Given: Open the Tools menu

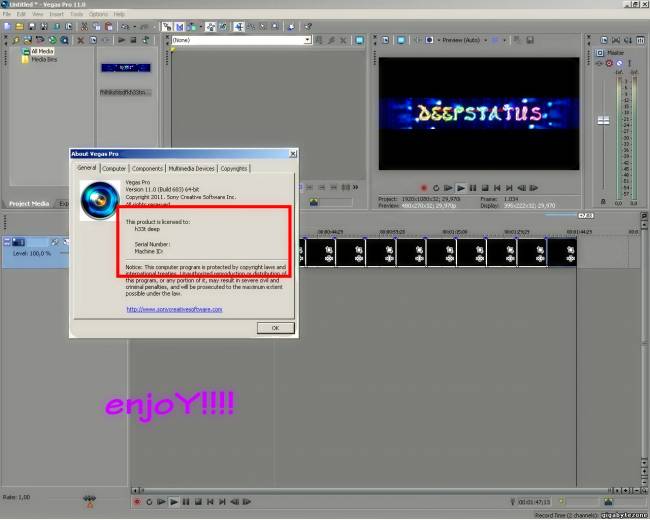Looking at the screenshot, I should click(x=77, y=14).
